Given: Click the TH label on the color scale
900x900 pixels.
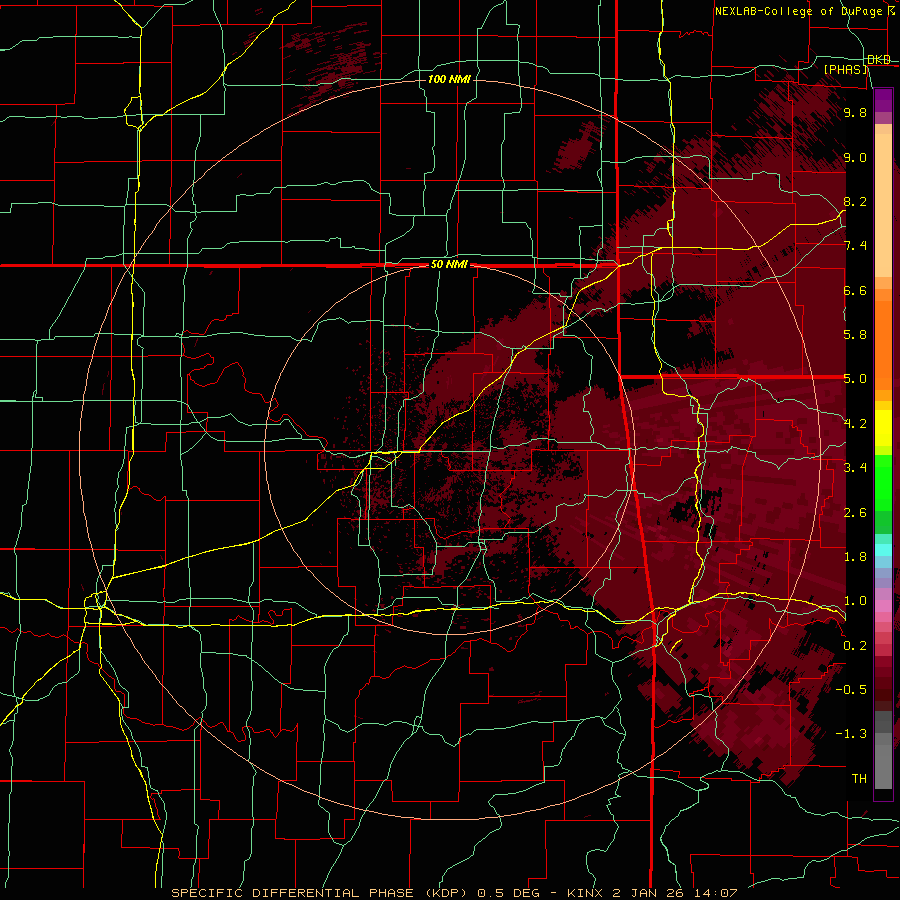Looking at the screenshot, I should (x=859, y=779).
